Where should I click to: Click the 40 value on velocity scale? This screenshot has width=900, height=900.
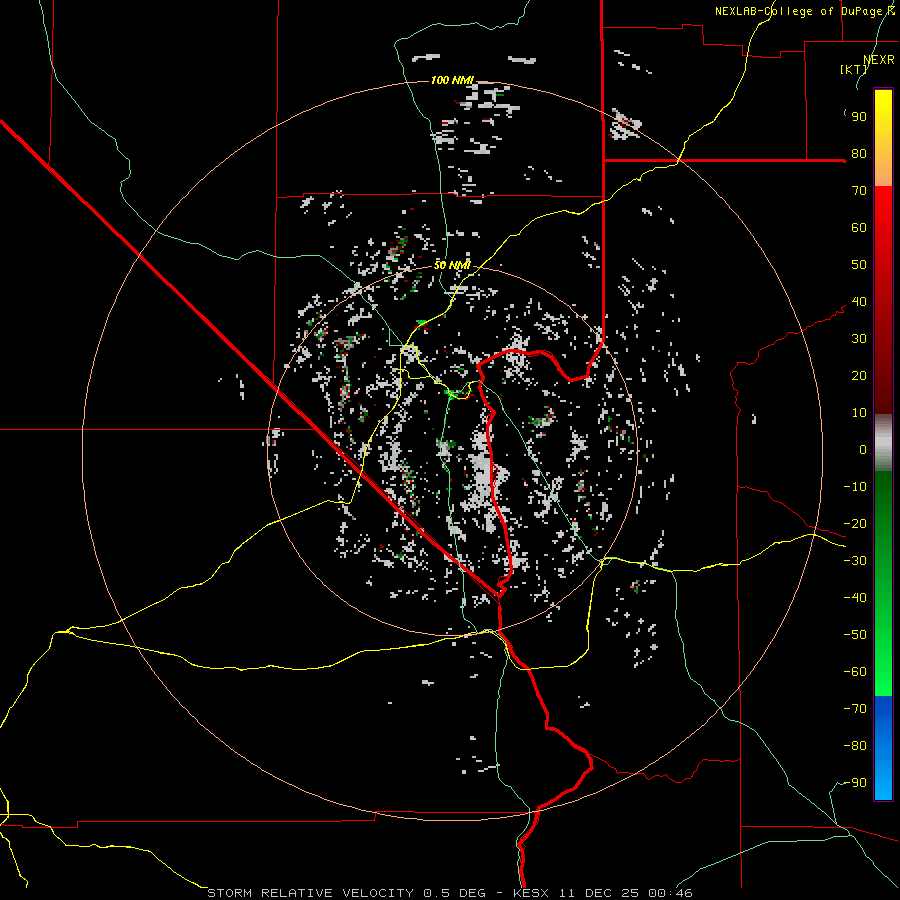[x=859, y=302]
